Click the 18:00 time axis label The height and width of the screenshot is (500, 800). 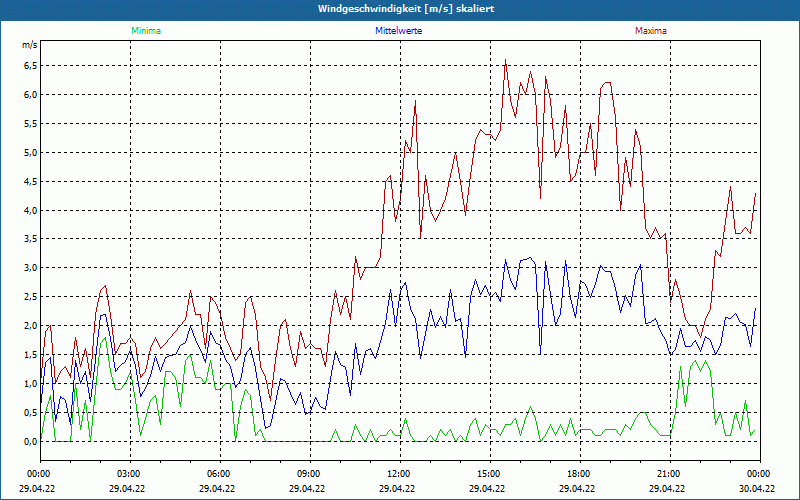580,474
